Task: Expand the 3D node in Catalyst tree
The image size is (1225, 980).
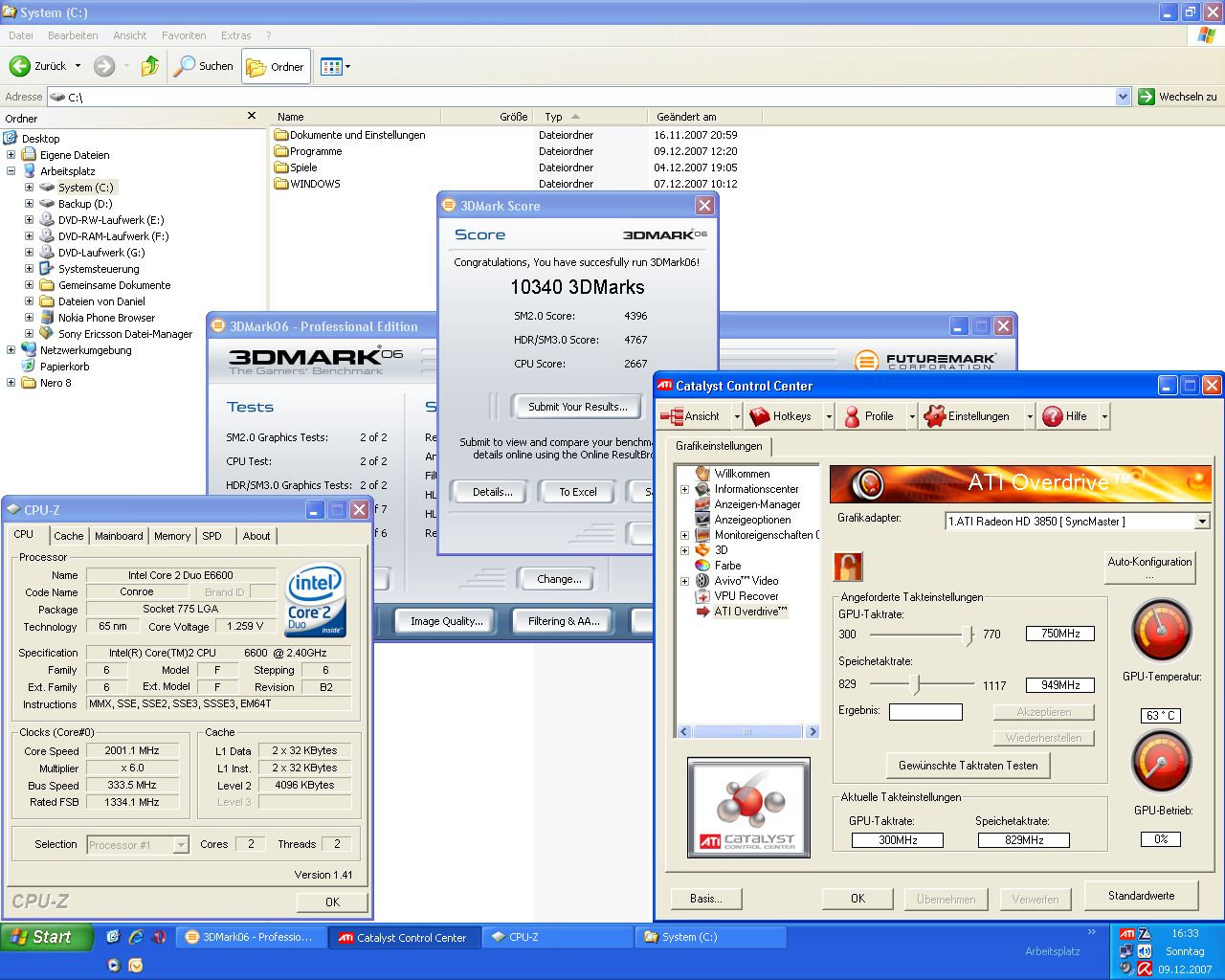Action: tap(684, 550)
